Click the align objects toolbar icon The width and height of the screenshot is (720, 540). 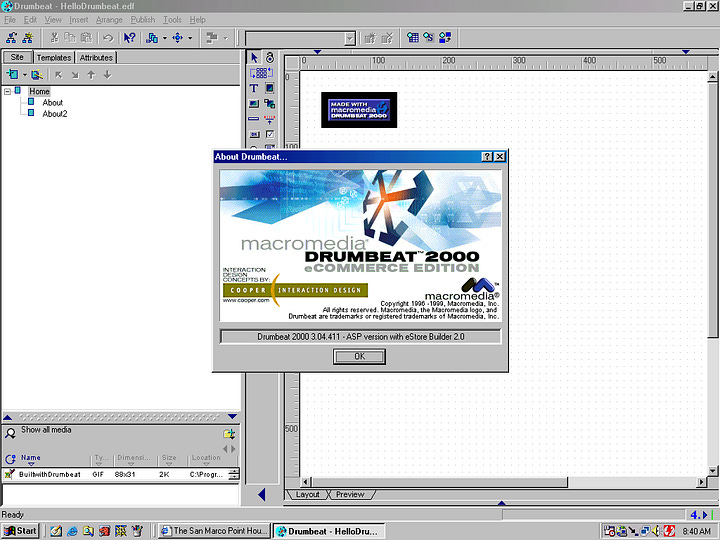pos(212,38)
